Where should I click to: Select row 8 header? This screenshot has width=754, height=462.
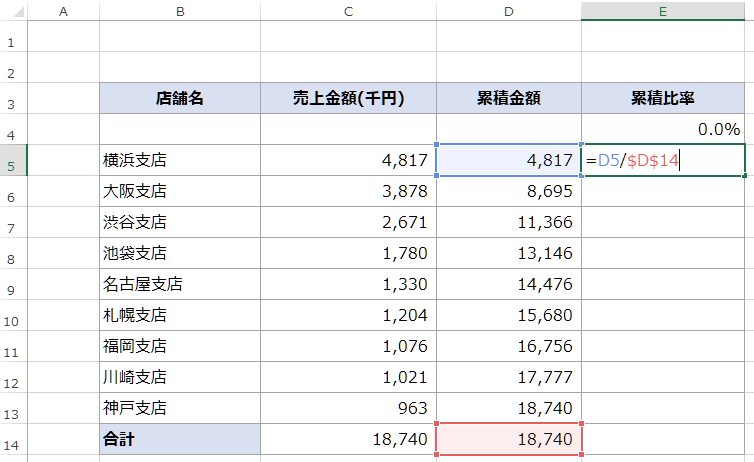(13, 253)
